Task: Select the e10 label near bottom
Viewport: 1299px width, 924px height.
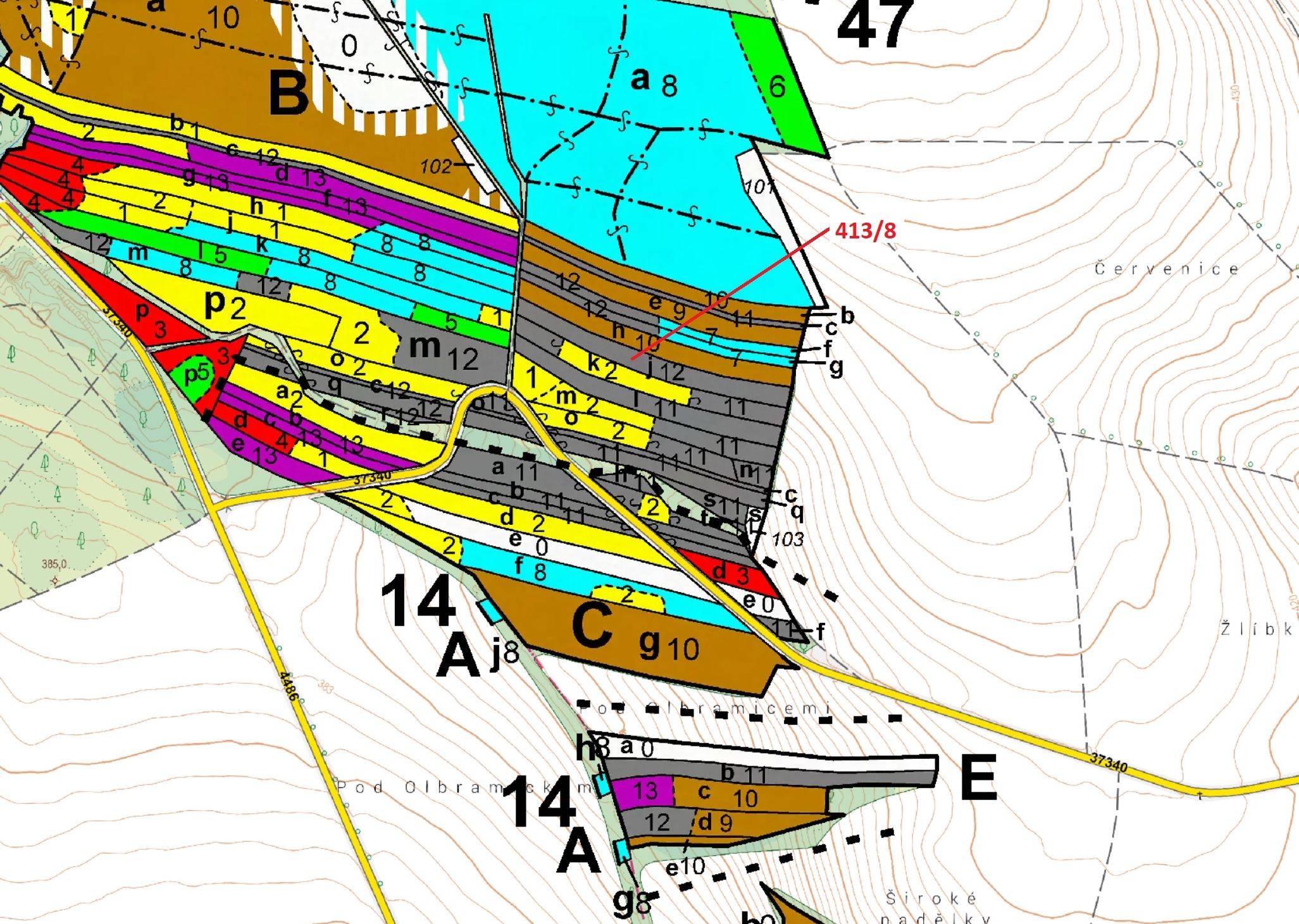Action: coord(685,867)
